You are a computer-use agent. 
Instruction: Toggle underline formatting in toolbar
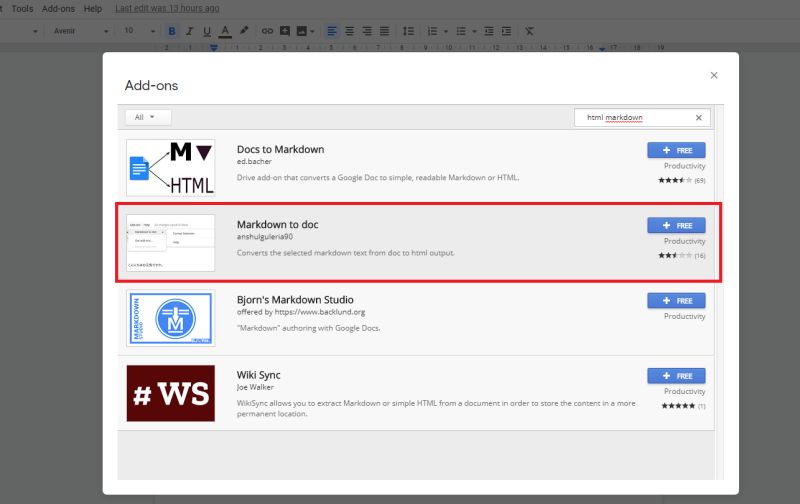tap(207, 31)
